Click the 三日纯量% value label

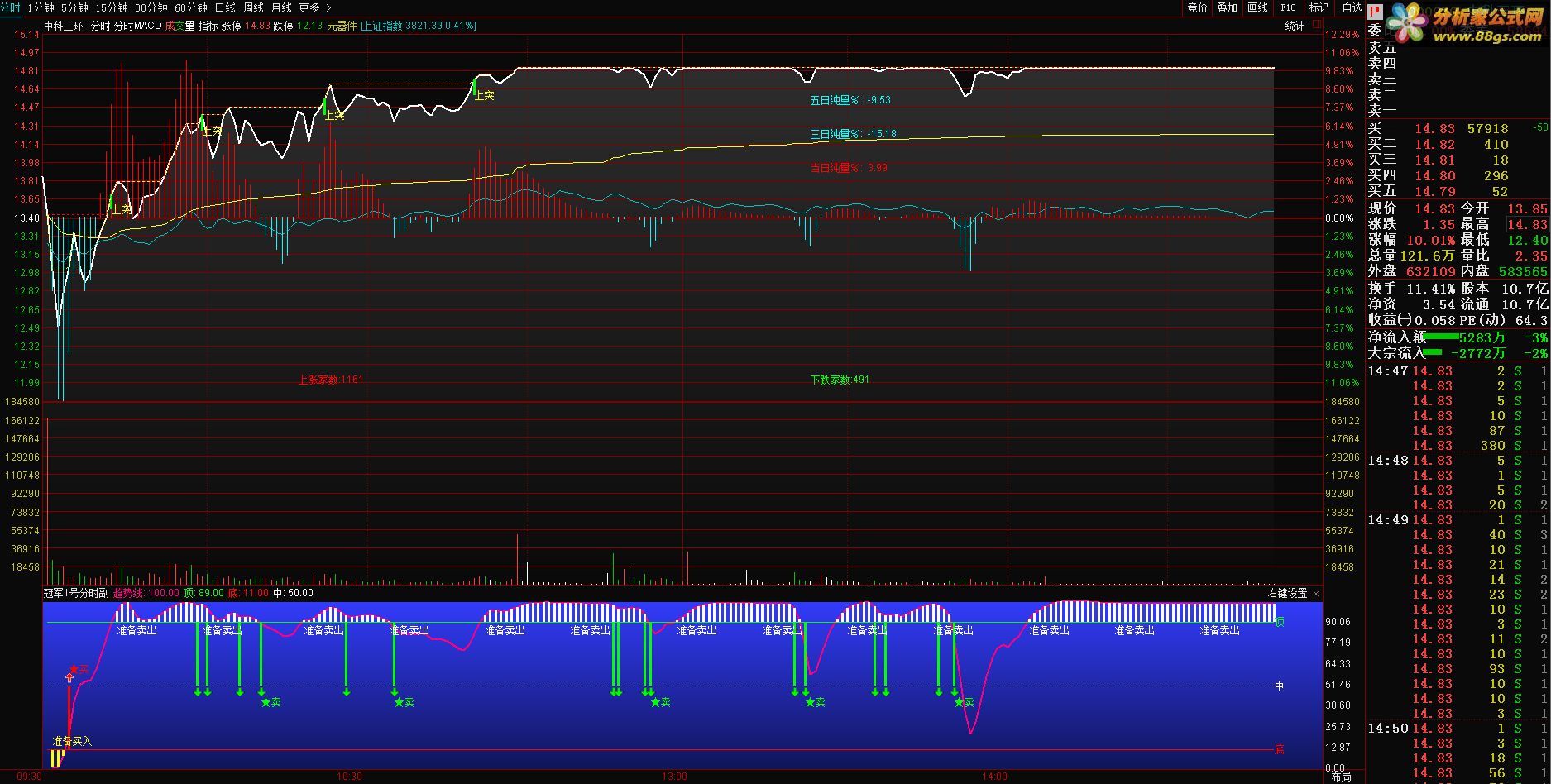point(853,134)
